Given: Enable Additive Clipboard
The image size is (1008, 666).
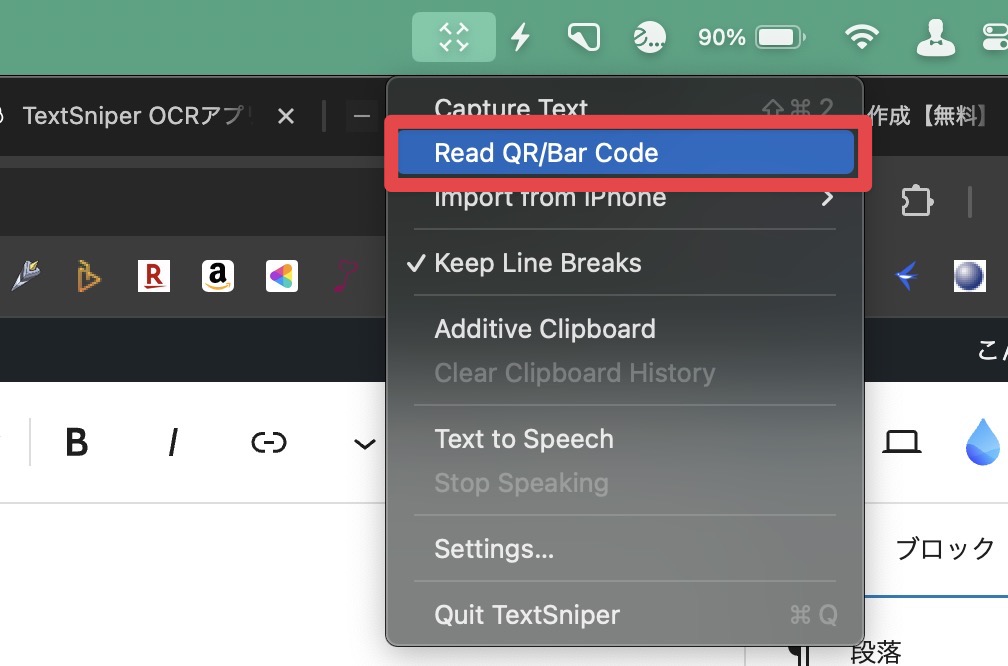Looking at the screenshot, I should (x=625, y=329).
